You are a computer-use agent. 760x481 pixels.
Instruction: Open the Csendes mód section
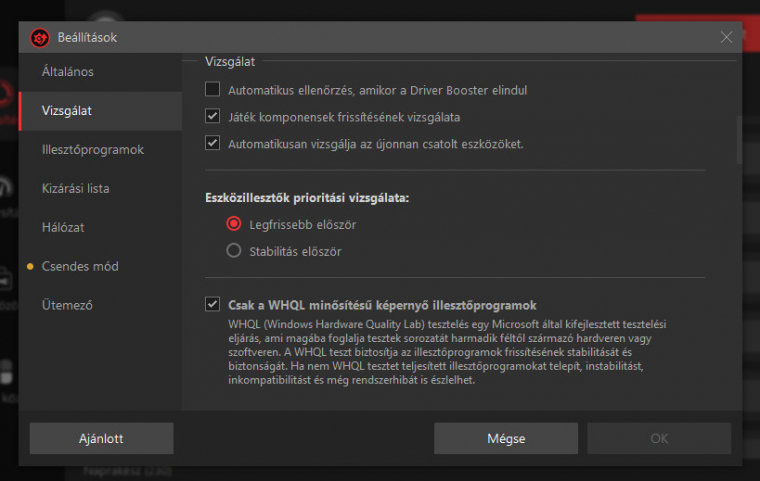click(100, 266)
